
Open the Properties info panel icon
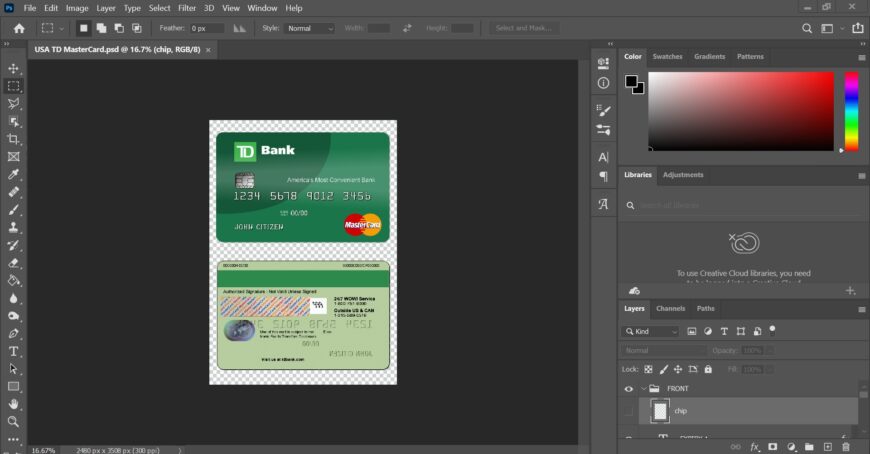coord(603,83)
